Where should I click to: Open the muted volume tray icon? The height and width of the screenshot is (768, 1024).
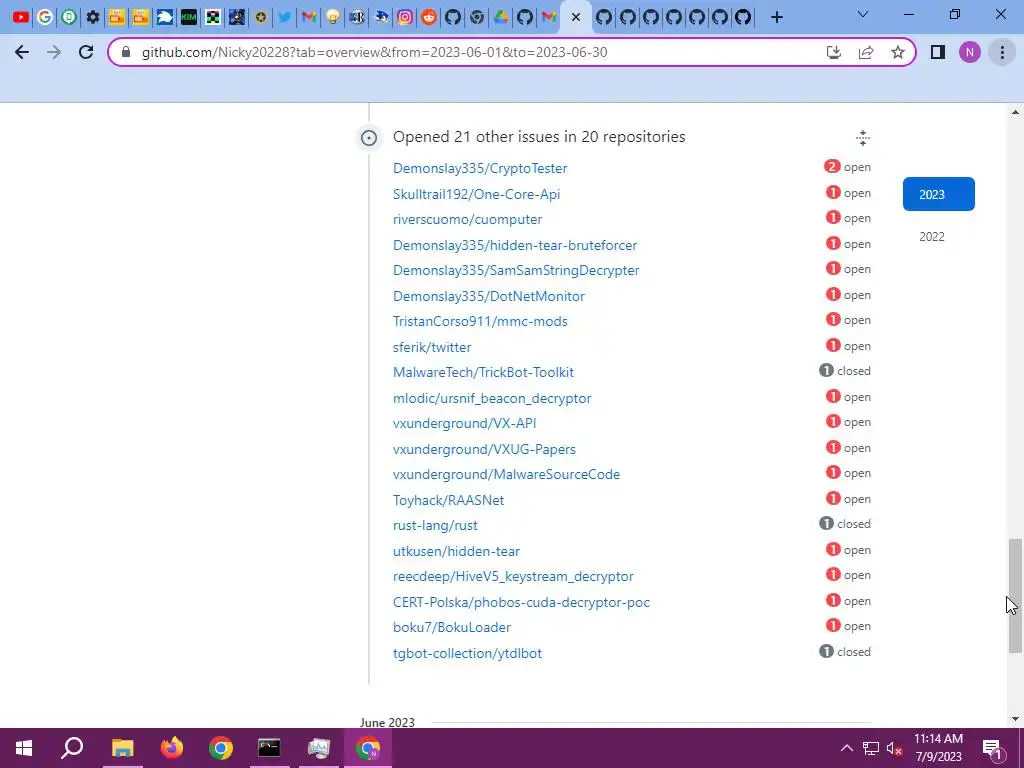pos(894,748)
